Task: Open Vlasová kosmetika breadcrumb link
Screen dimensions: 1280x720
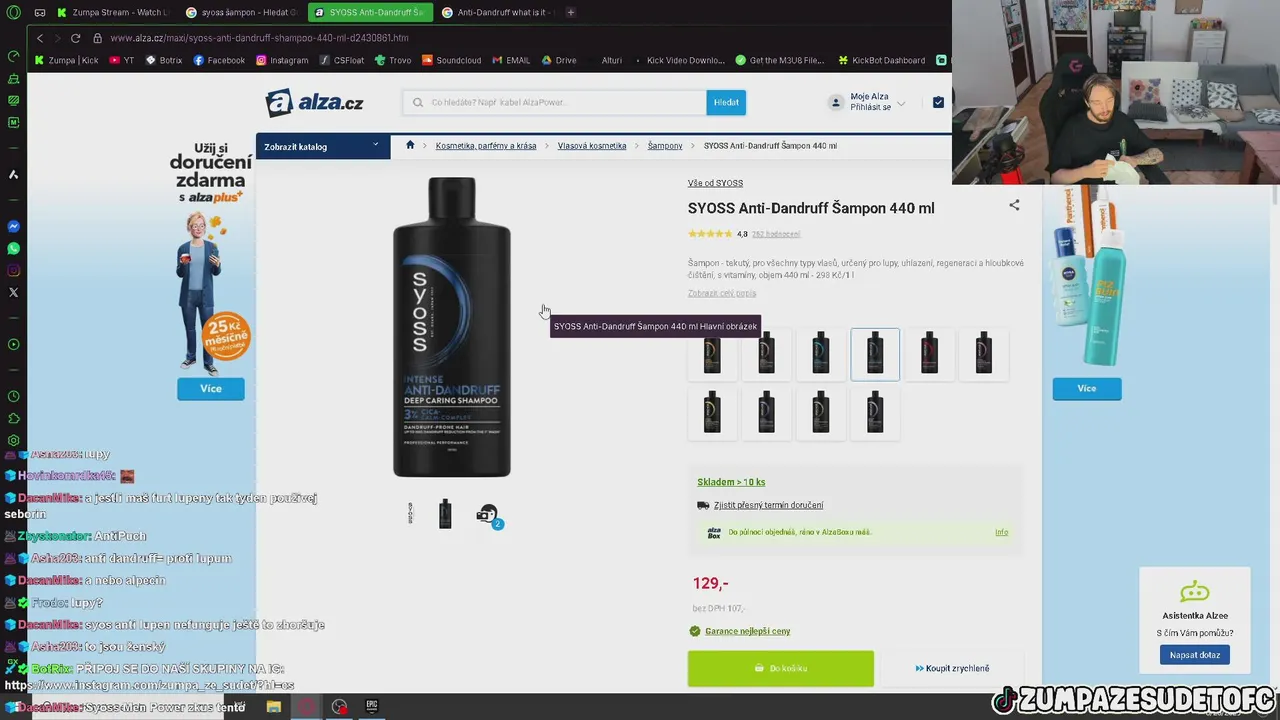Action: point(592,146)
